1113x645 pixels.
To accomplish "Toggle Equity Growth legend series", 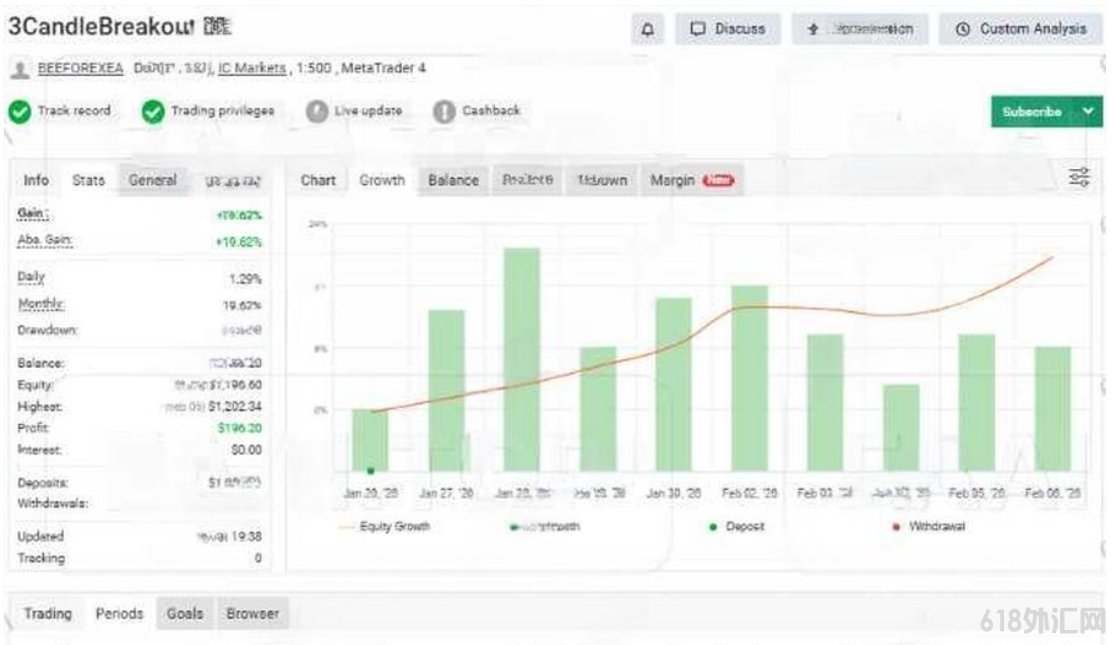I will pyautogui.click(x=385, y=527).
